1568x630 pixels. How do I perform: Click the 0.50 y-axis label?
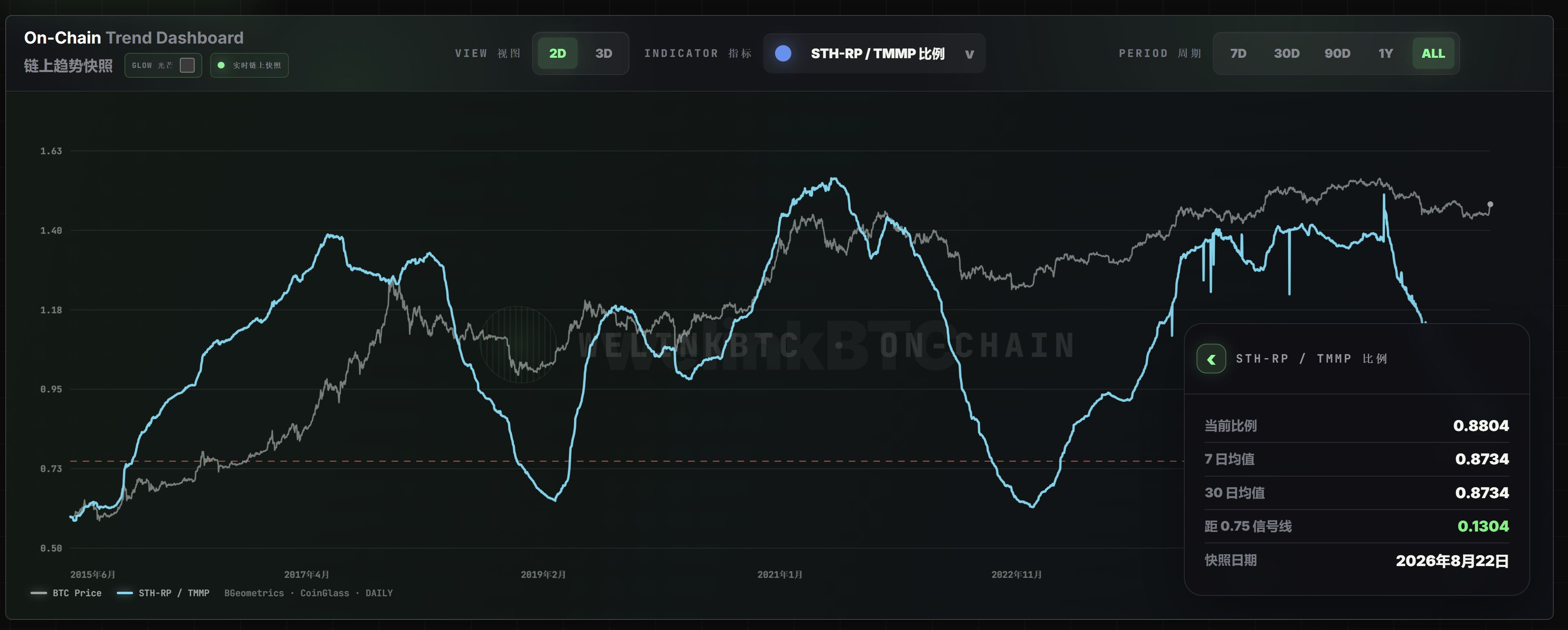pos(51,549)
